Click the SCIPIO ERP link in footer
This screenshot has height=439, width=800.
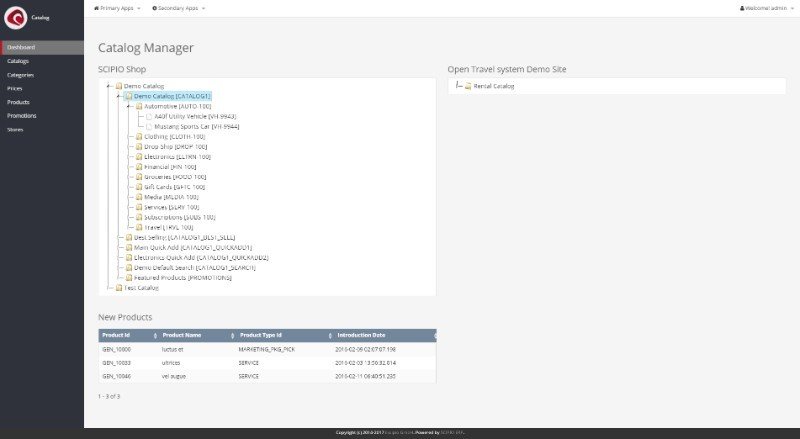(x=452, y=433)
